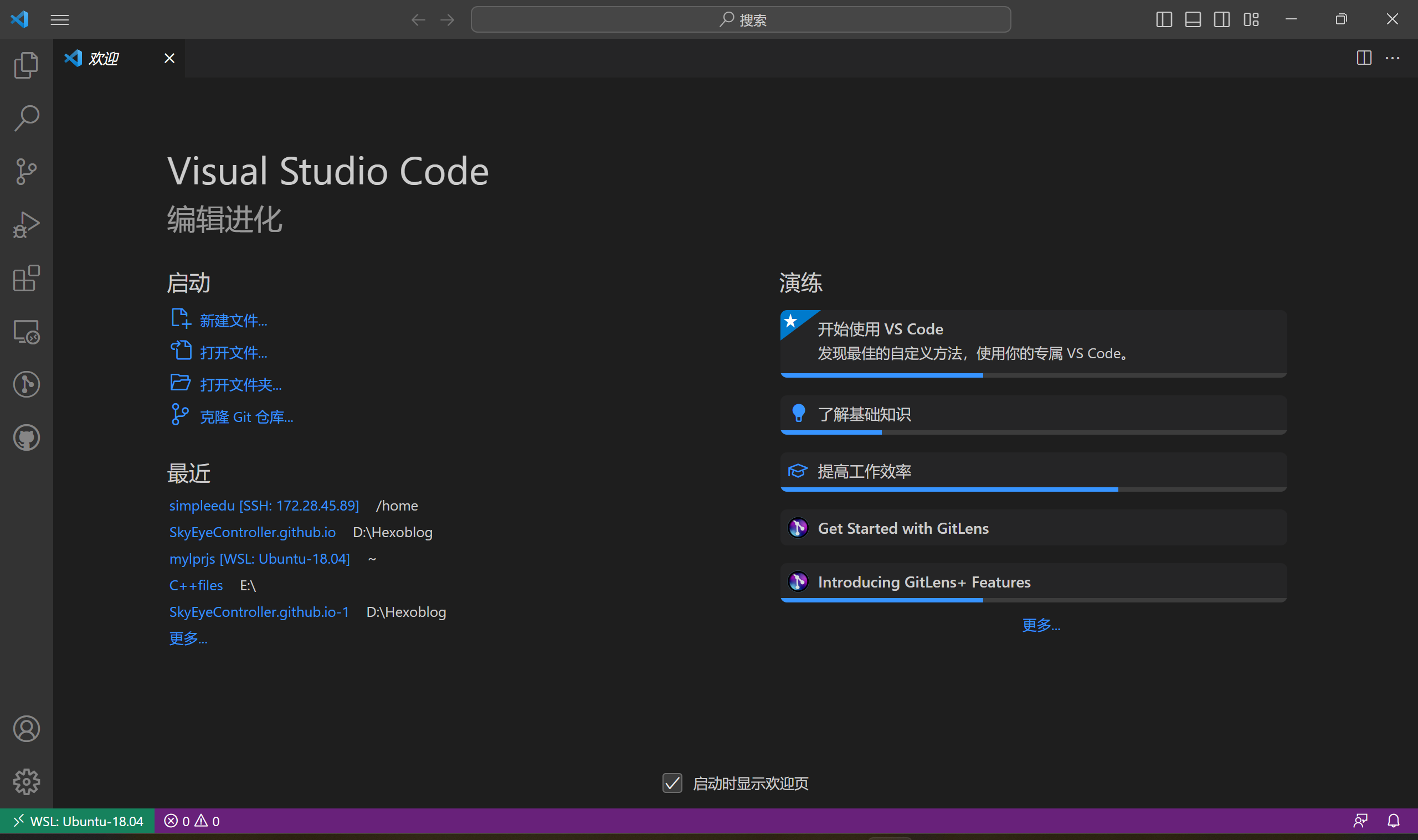Click the folder icon beside 打开文件夹
This screenshot has height=840, width=1418.
click(181, 383)
